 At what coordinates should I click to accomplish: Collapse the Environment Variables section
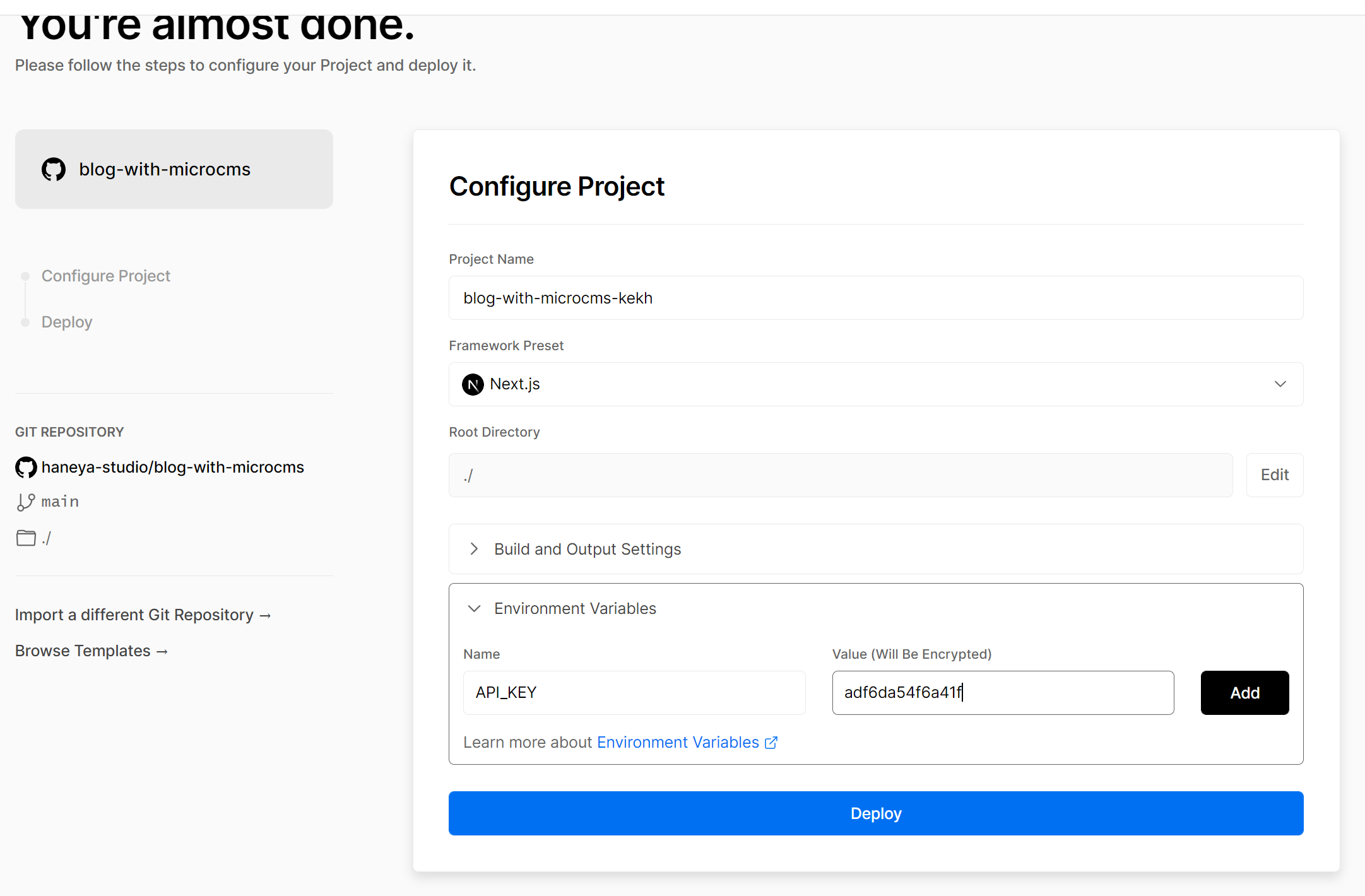pyautogui.click(x=876, y=609)
